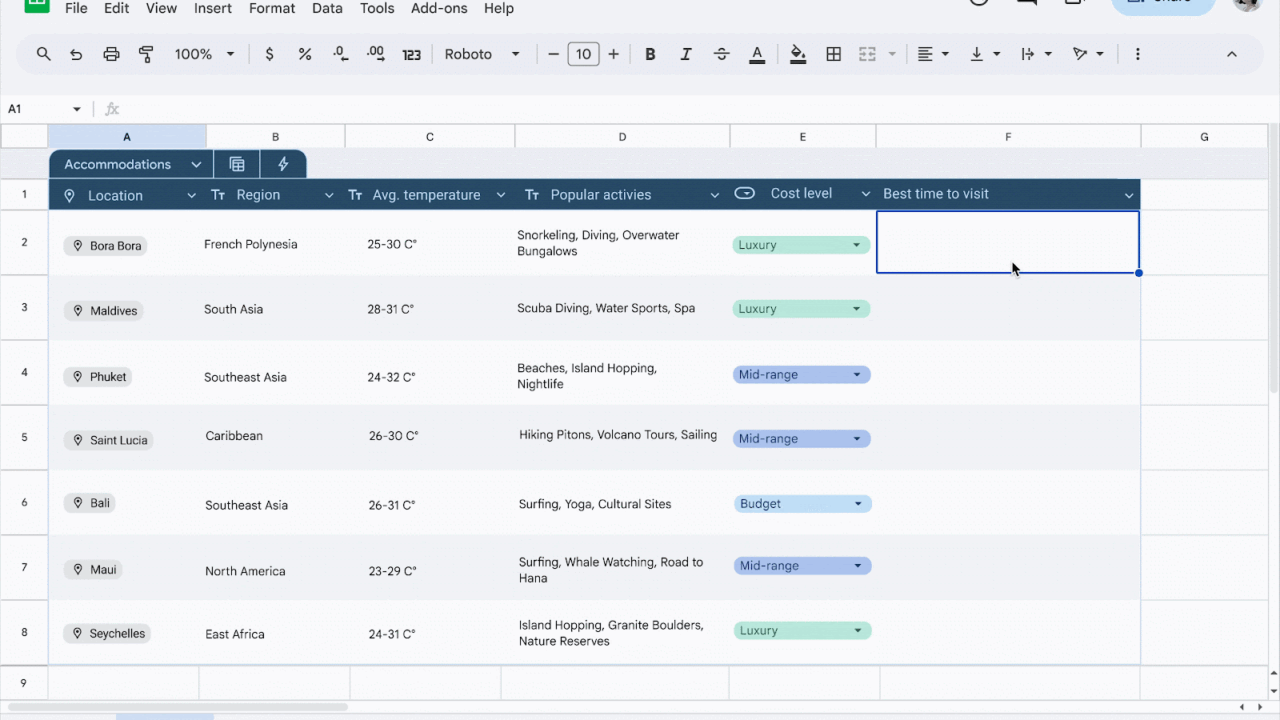The width and height of the screenshot is (1280, 720).
Task: Select the paint format tool
Action: click(146, 55)
